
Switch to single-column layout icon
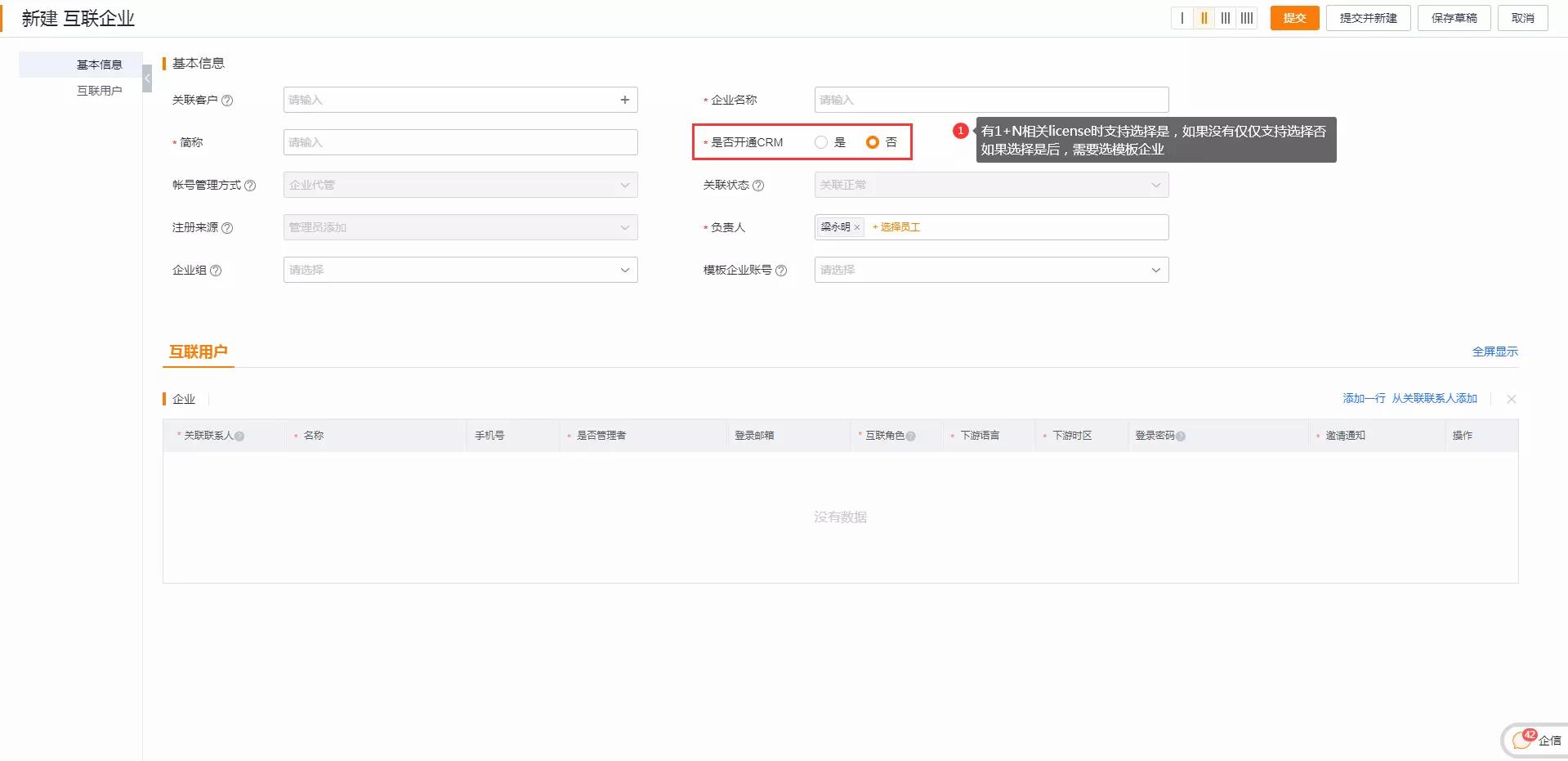(1182, 18)
